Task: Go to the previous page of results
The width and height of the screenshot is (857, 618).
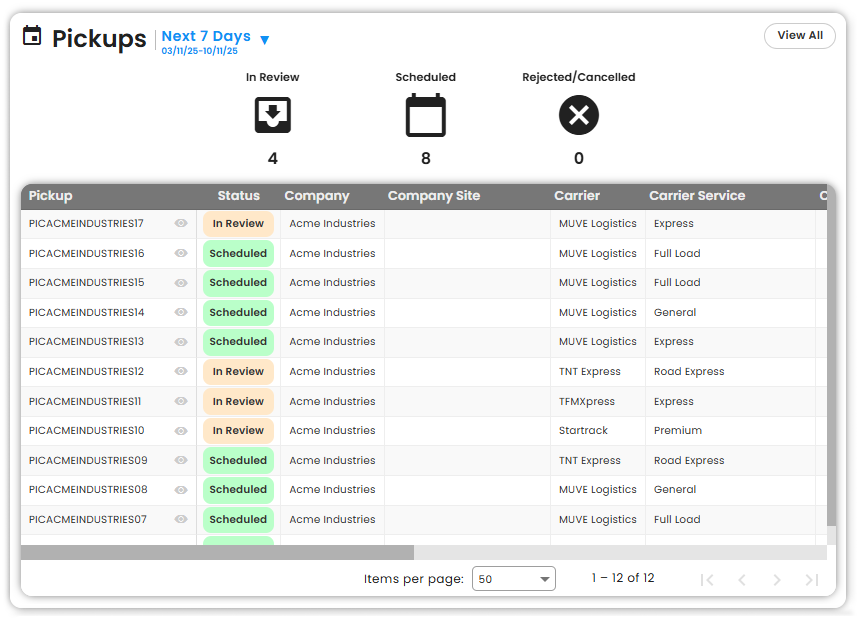Action: 742,579
